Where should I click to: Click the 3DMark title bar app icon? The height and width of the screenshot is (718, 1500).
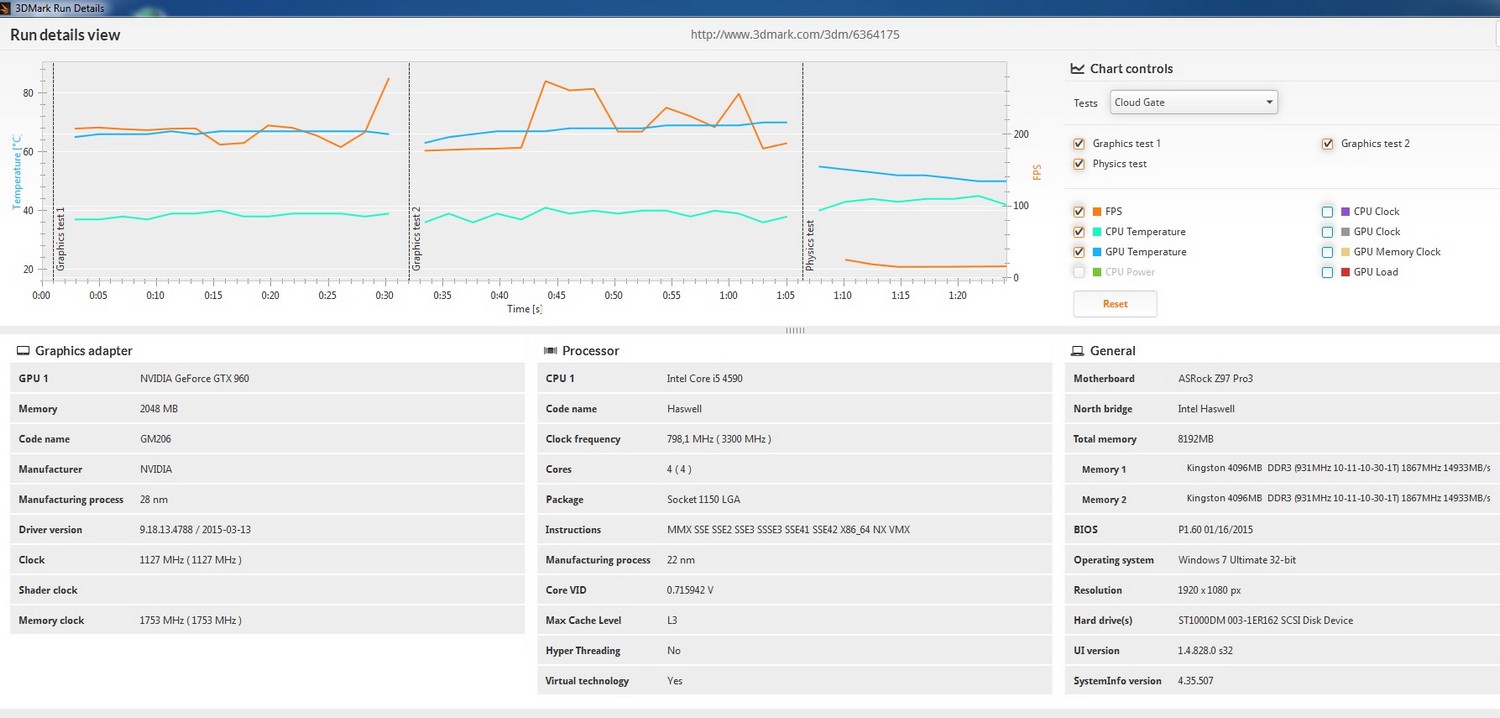(x=7, y=8)
